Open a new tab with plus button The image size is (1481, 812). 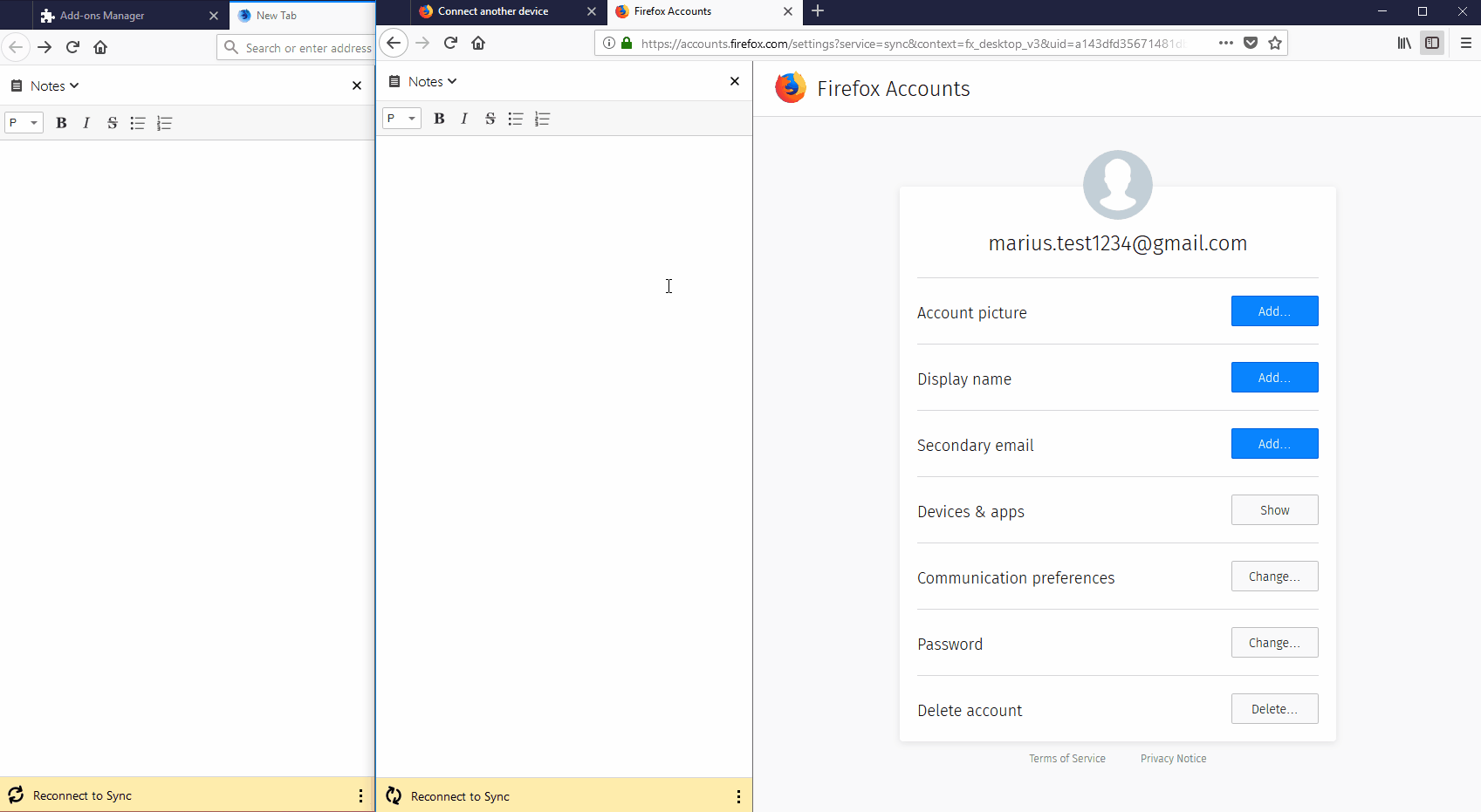tap(818, 11)
